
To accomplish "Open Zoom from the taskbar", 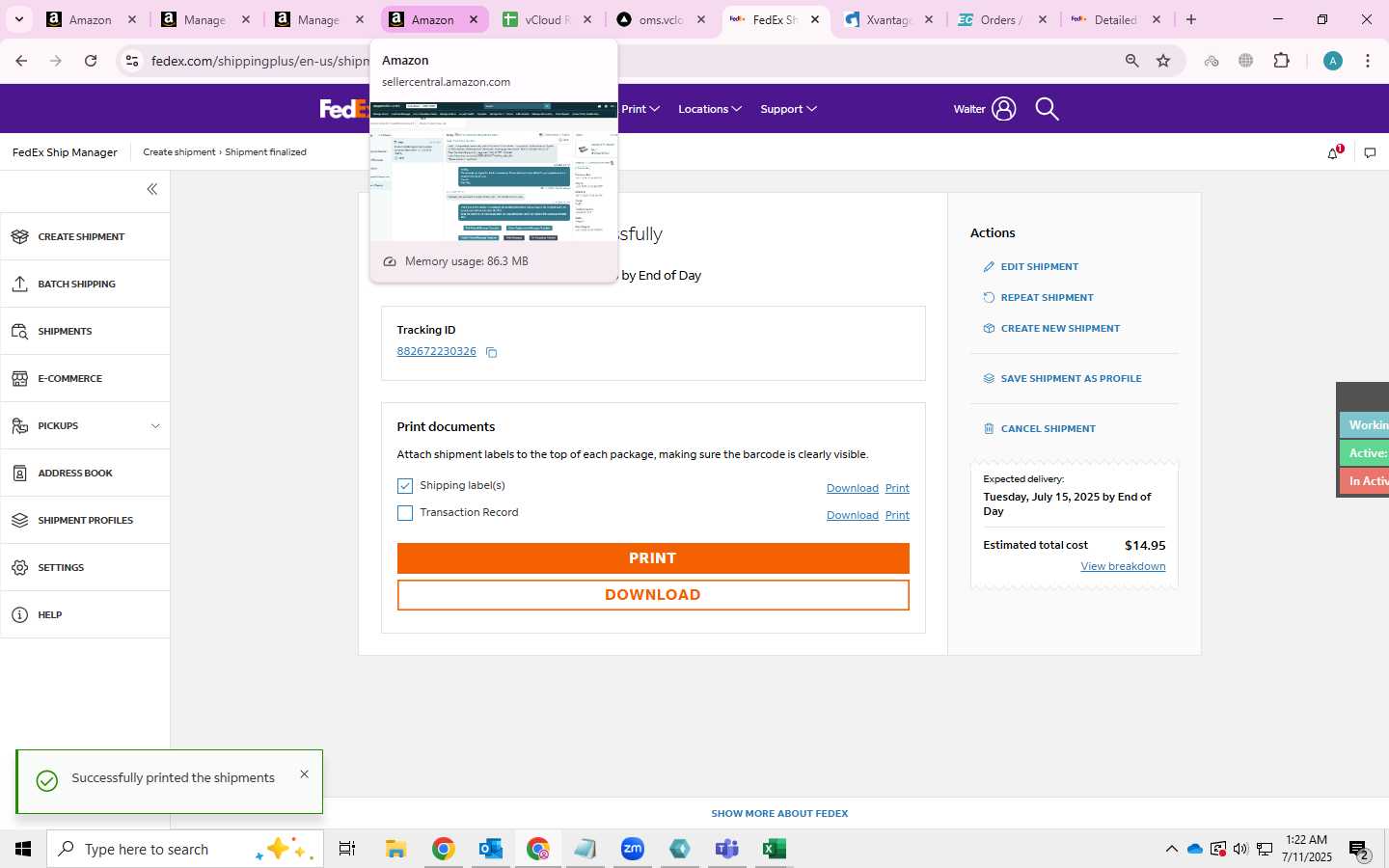I will click(x=632, y=849).
